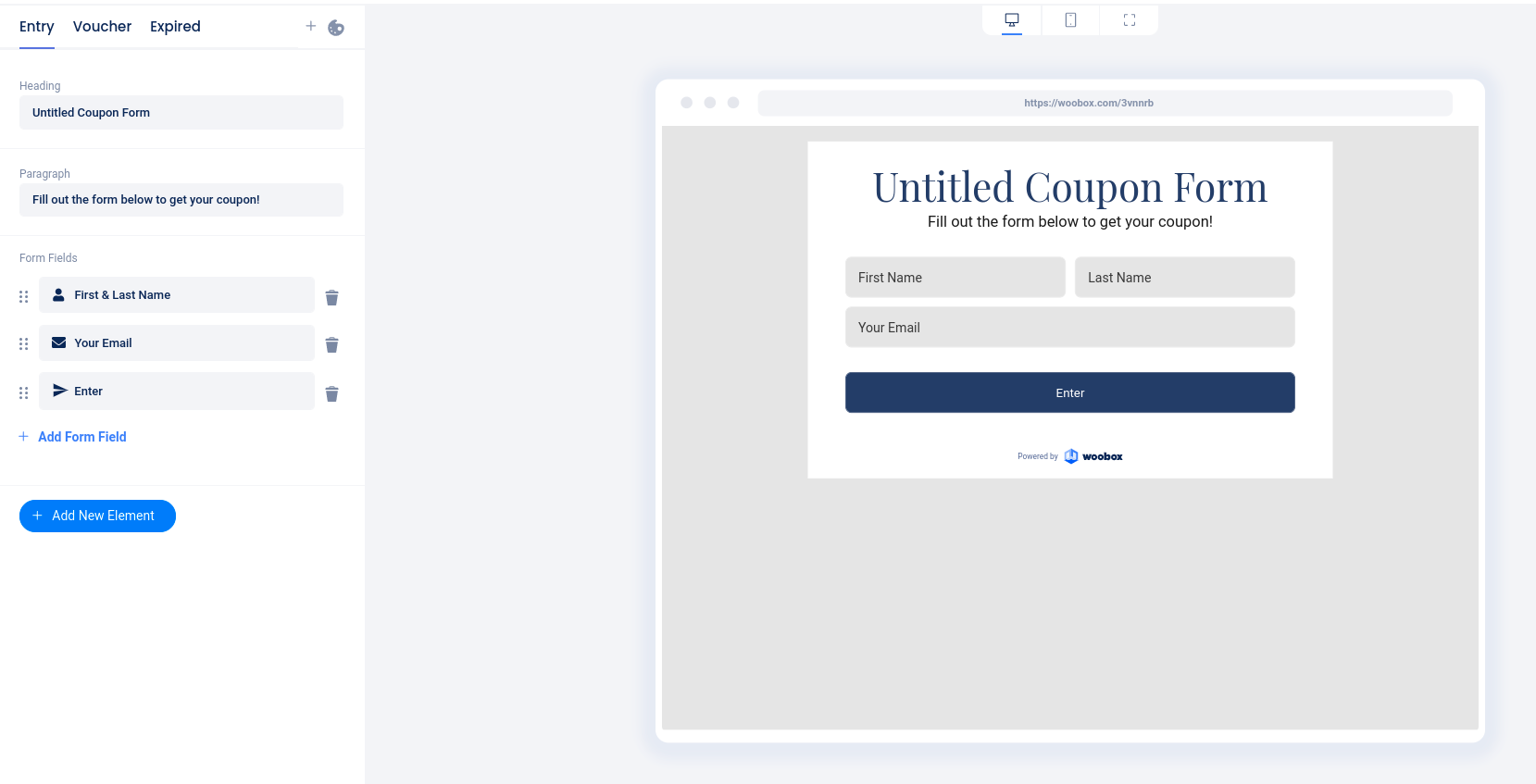
Task: Edit the Paragraph text field
Action: pos(181,200)
